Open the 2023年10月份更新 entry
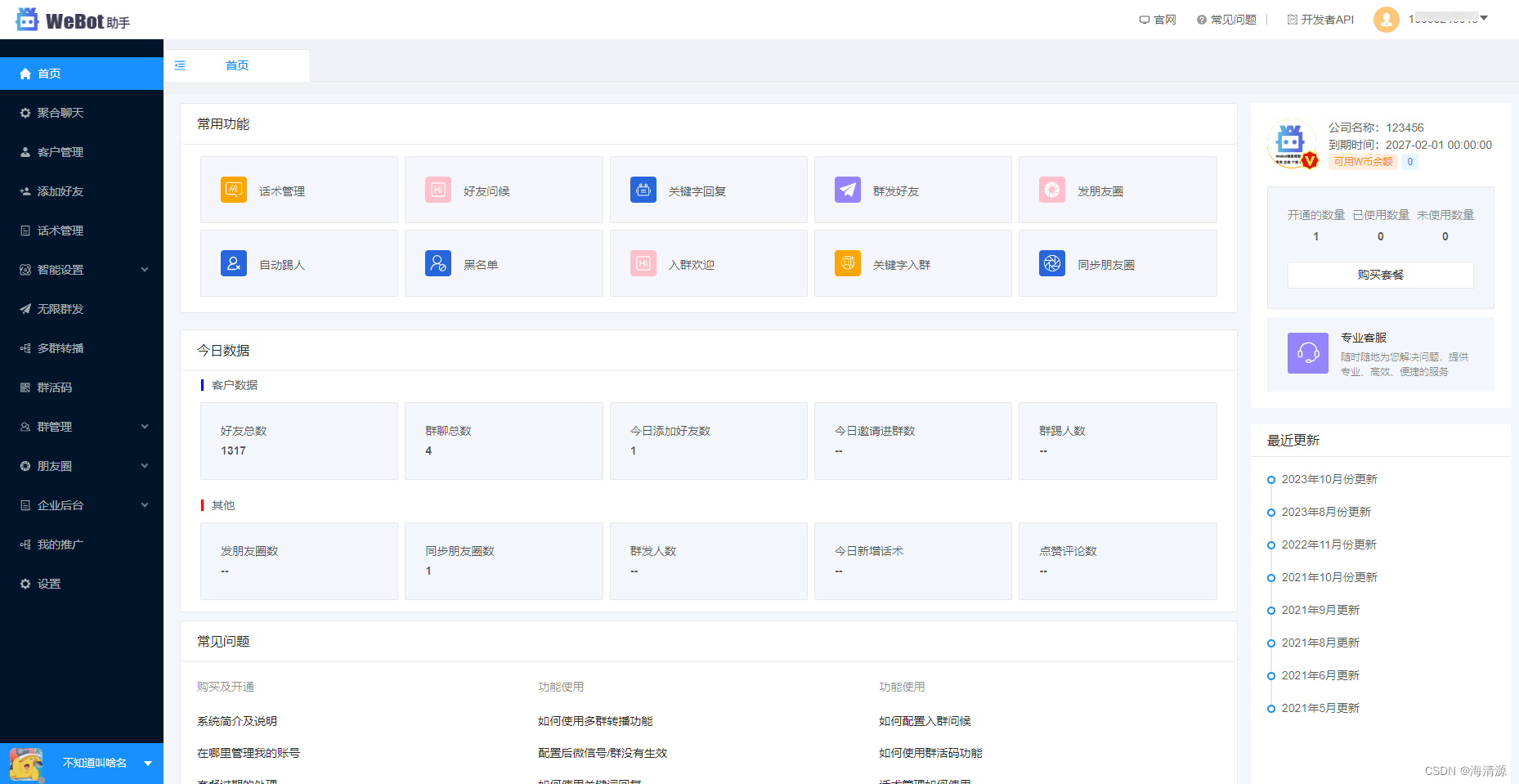The width and height of the screenshot is (1519, 784). click(x=1329, y=479)
